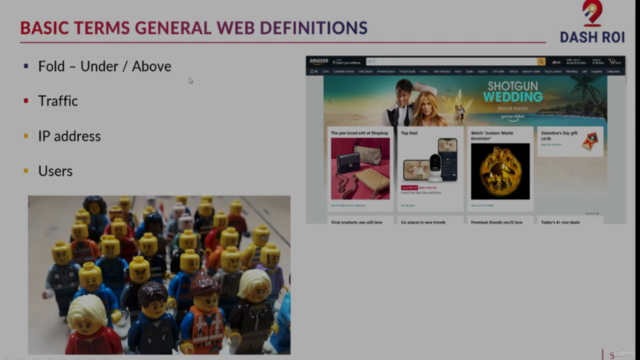Click the Amazon search magnifier button
Viewport: 640px width, 360px height.
(541, 62)
